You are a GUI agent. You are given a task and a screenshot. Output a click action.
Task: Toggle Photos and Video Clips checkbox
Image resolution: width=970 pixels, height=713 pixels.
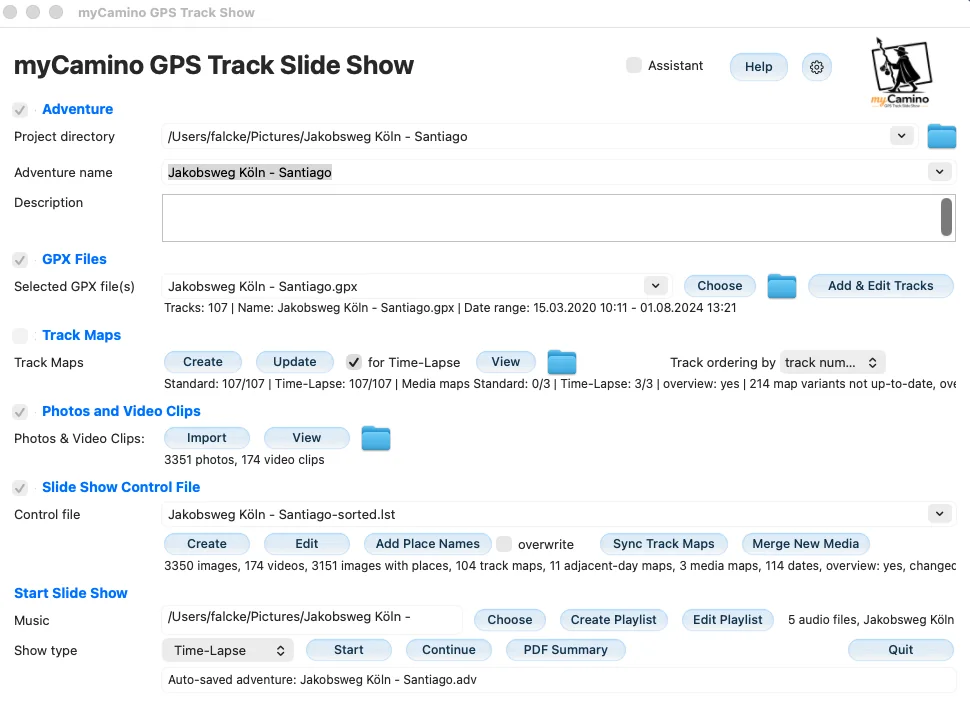(x=20, y=412)
